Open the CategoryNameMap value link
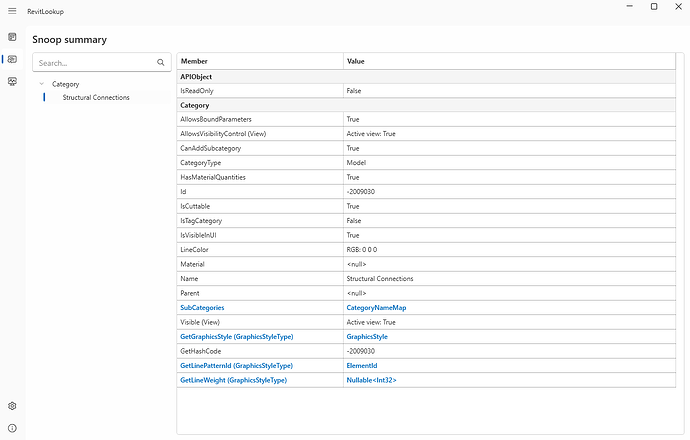This screenshot has width=690, height=440. (376, 308)
